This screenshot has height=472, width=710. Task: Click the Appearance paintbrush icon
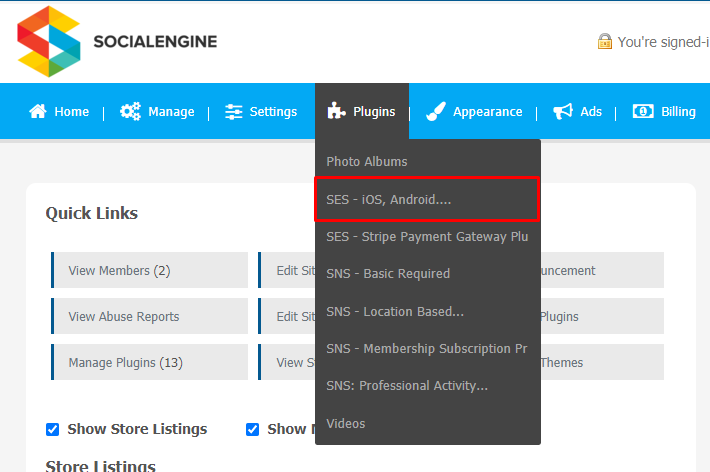point(436,111)
